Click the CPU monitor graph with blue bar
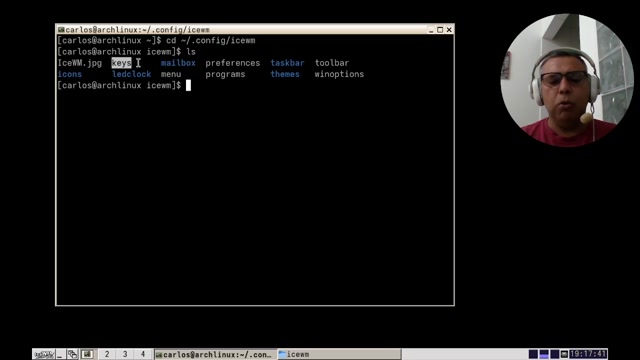Image resolution: width=640 pixels, height=360 pixels. pyautogui.click(x=544, y=354)
